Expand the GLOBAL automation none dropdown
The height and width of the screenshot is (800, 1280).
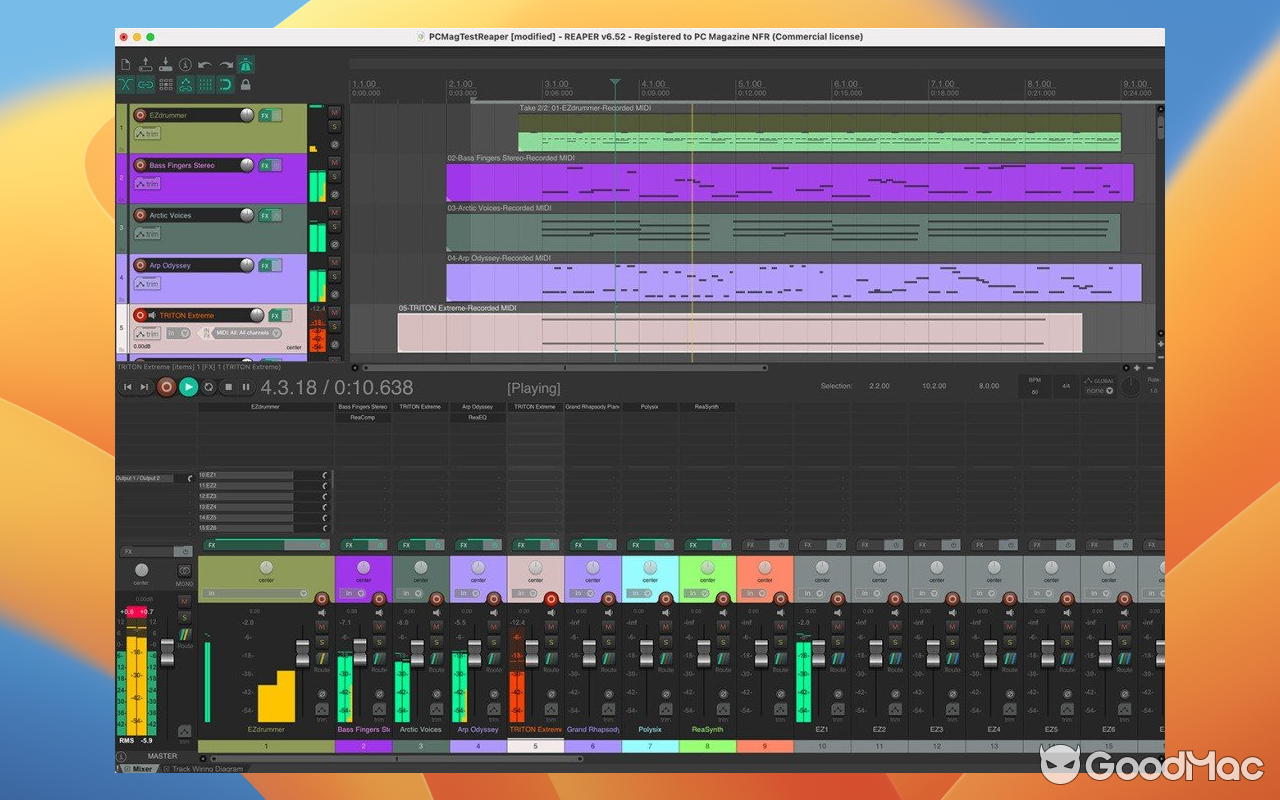pos(1100,391)
